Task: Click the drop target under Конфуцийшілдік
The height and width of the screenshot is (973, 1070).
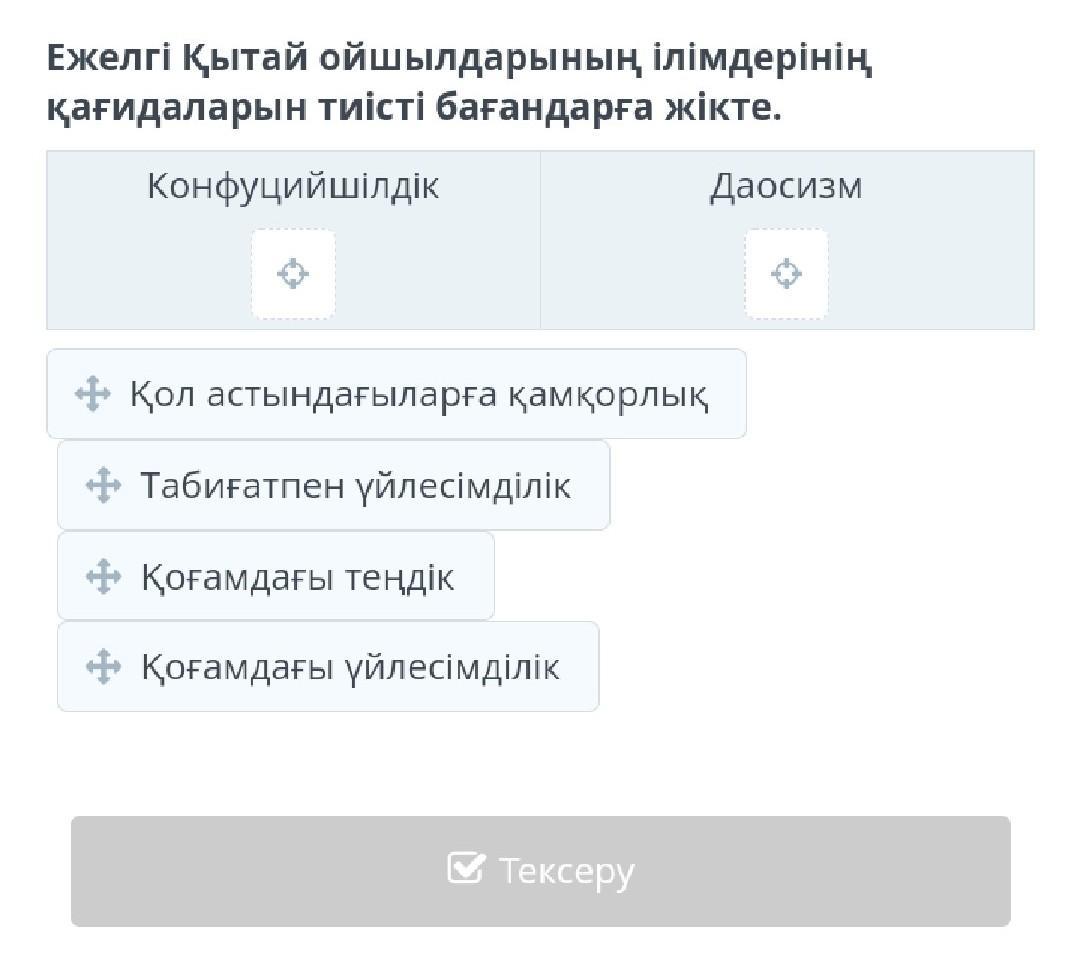Action: pyautogui.click(x=293, y=273)
